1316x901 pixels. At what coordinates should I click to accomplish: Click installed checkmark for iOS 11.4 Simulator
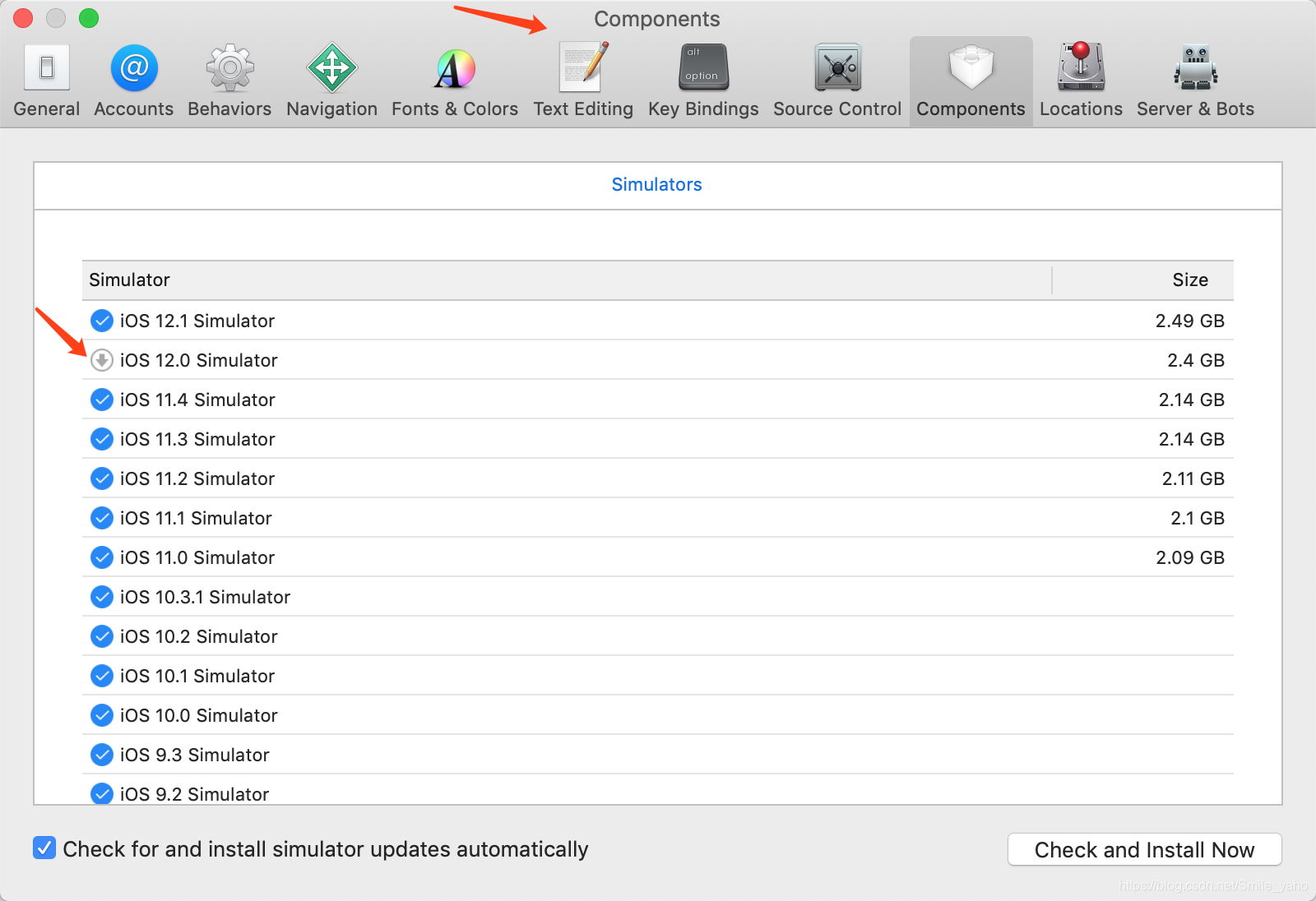pyautogui.click(x=102, y=400)
